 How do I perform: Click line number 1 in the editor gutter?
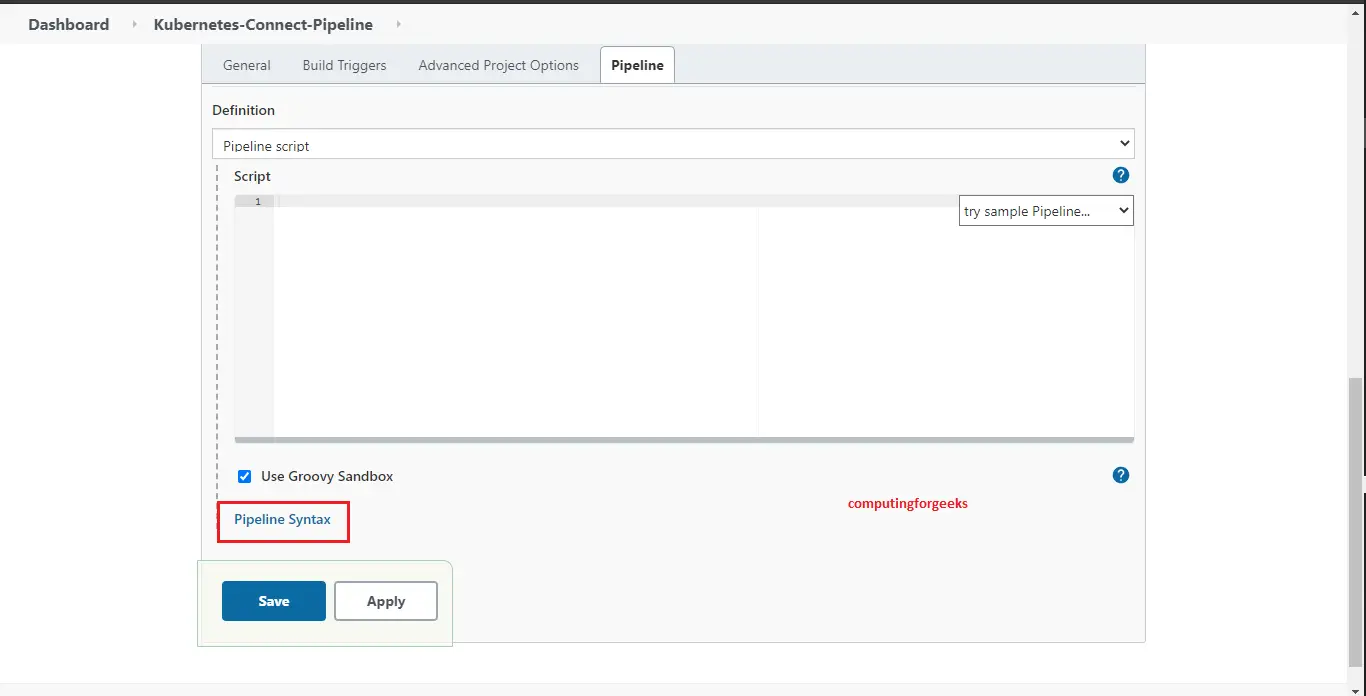257,202
